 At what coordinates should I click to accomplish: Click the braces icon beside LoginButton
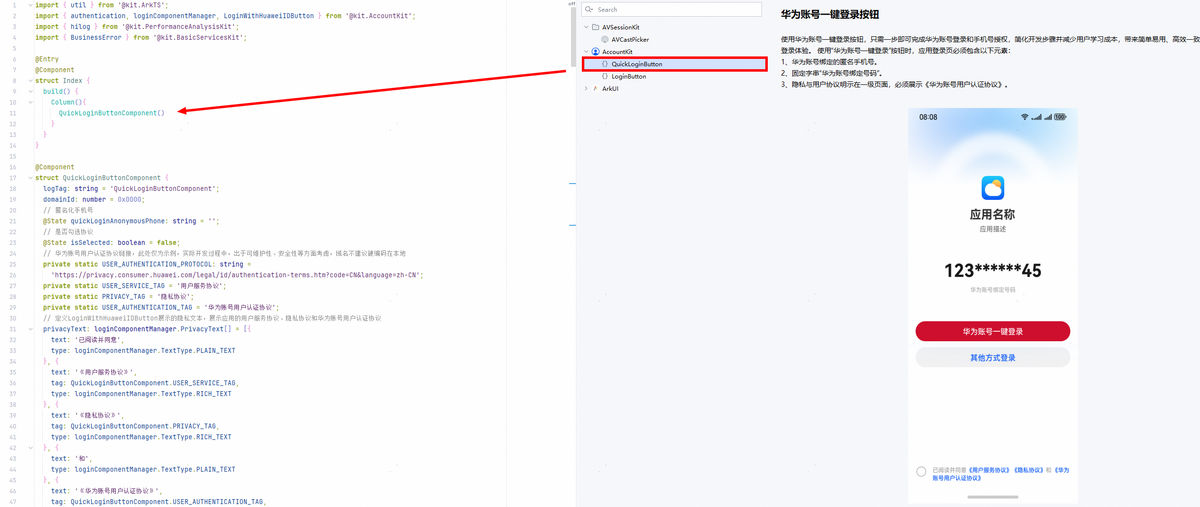pyautogui.click(x=605, y=76)
